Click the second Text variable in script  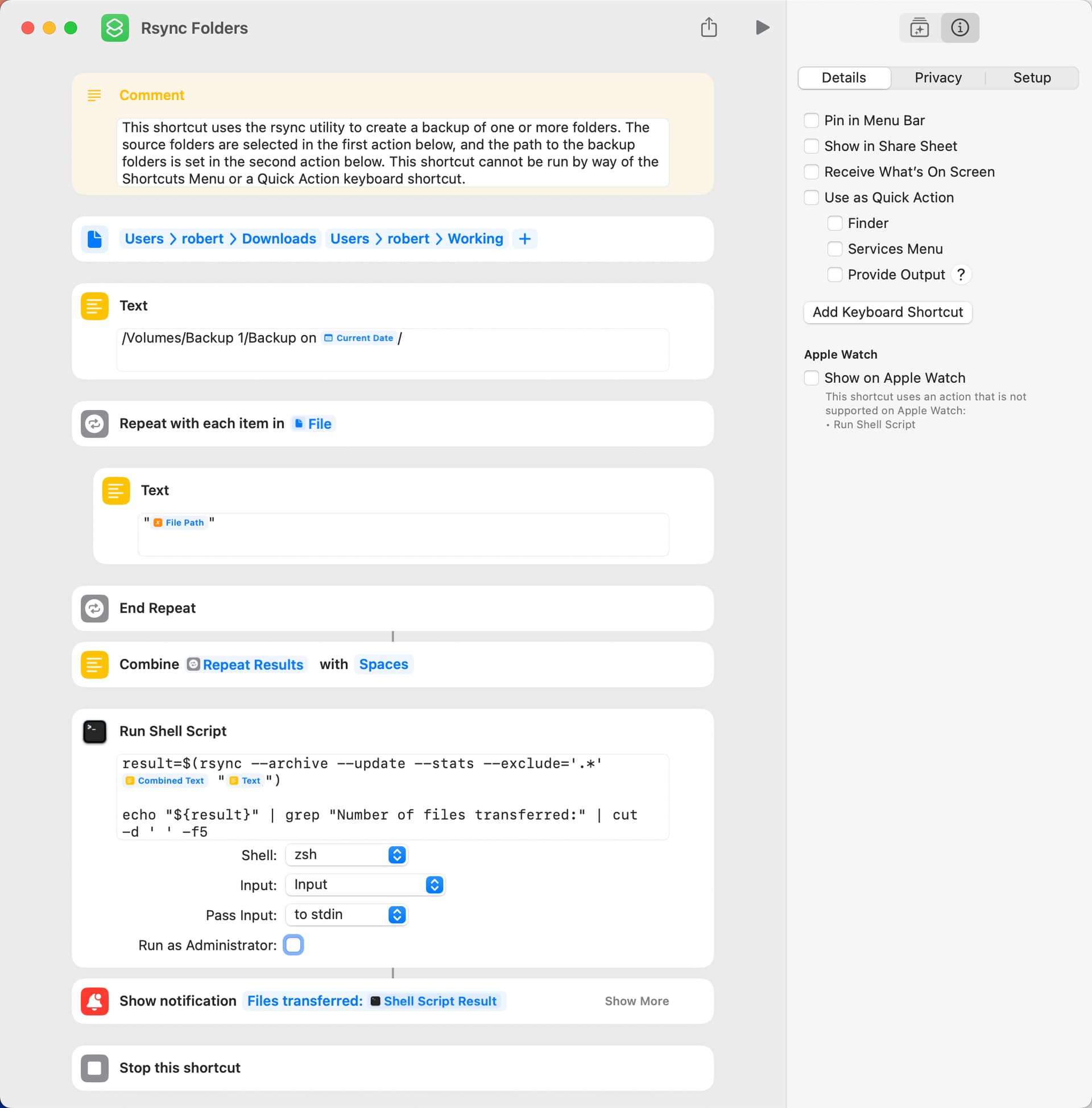(245, 780)
